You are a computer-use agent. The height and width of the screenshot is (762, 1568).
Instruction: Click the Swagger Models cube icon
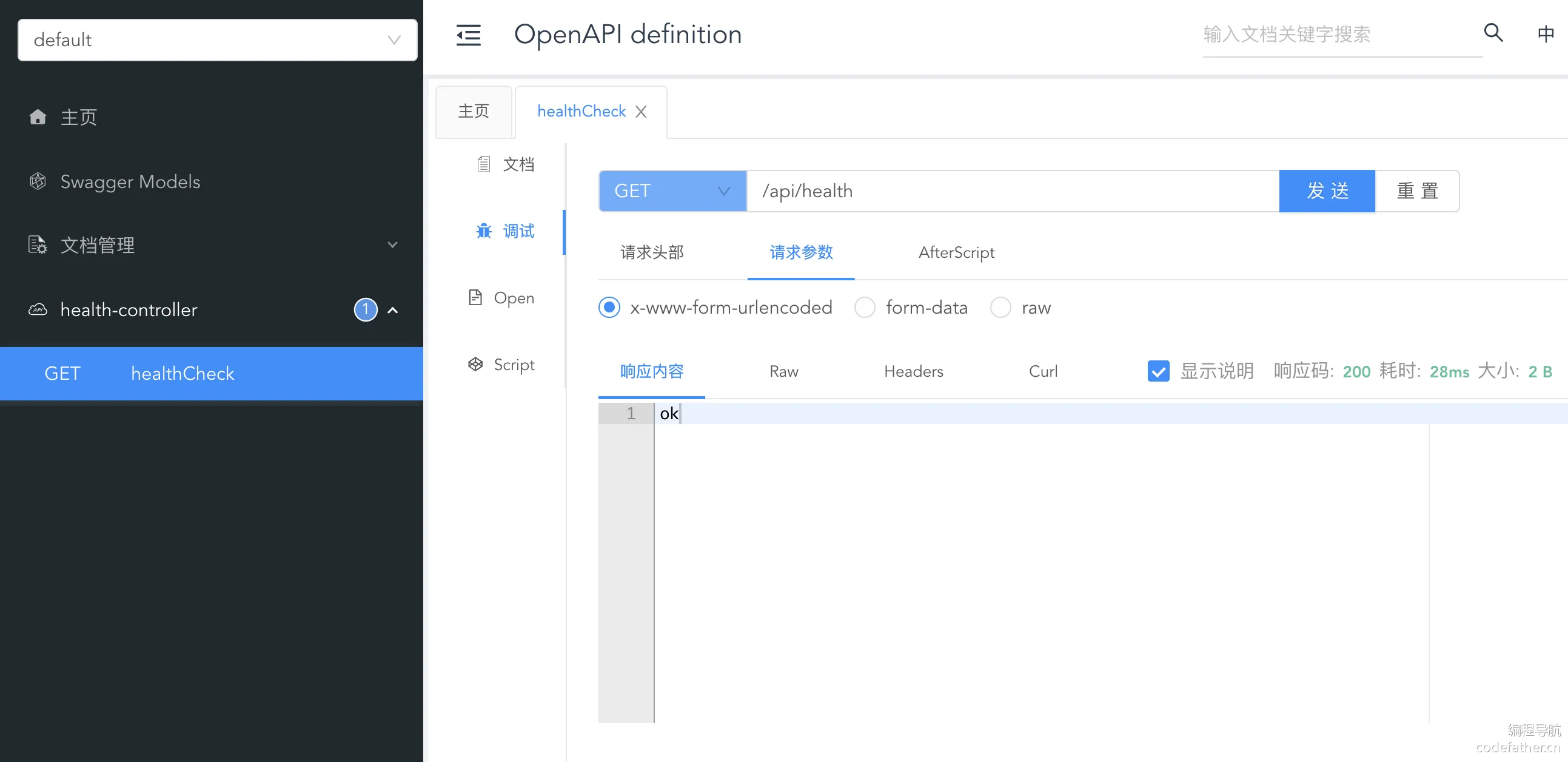point(38,181)
